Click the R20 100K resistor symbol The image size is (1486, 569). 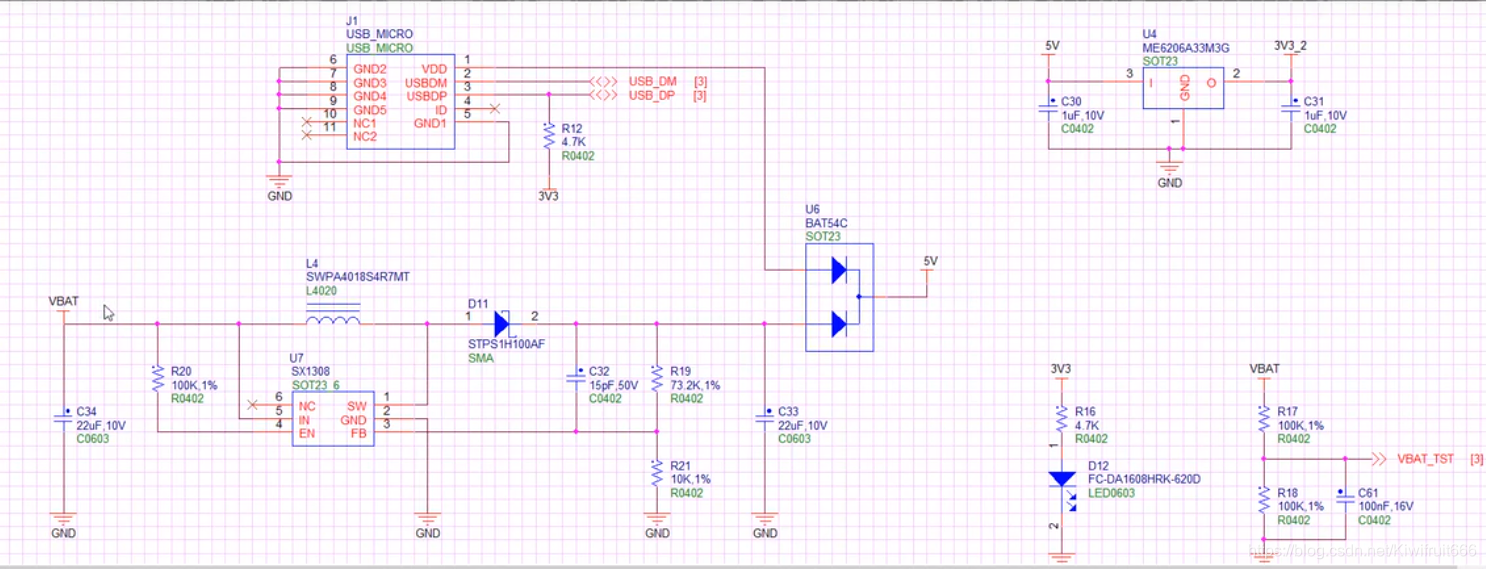[x=157, y=378]
